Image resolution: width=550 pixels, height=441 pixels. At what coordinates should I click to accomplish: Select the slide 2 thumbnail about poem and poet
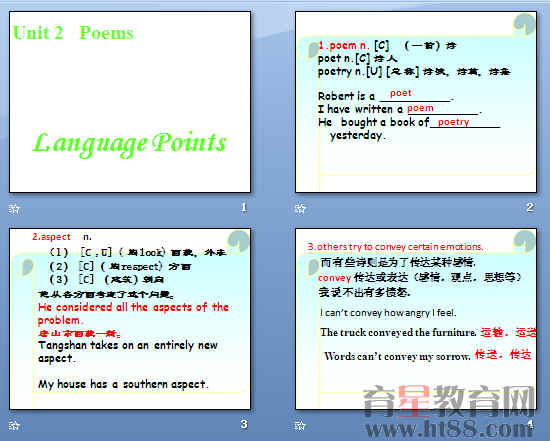click(416, 102)
